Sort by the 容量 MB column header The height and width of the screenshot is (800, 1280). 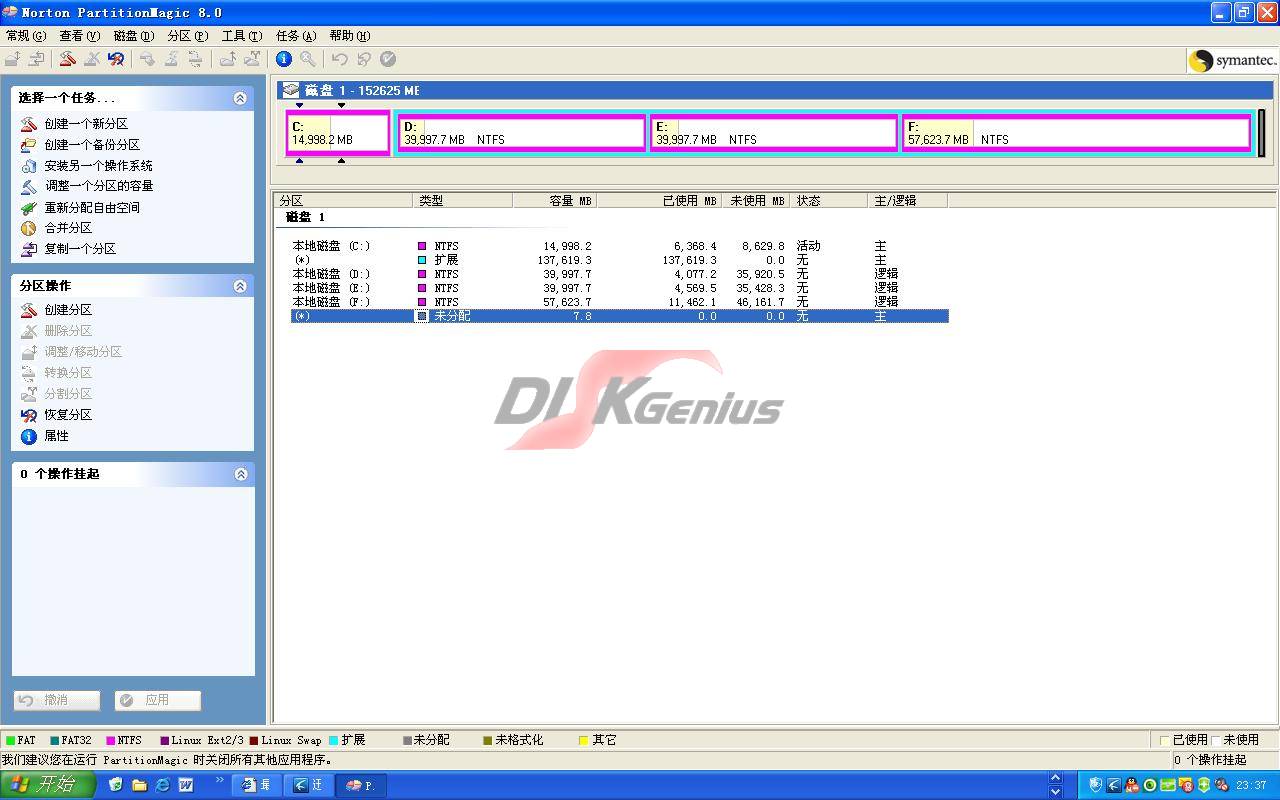[x=555, y=201]
